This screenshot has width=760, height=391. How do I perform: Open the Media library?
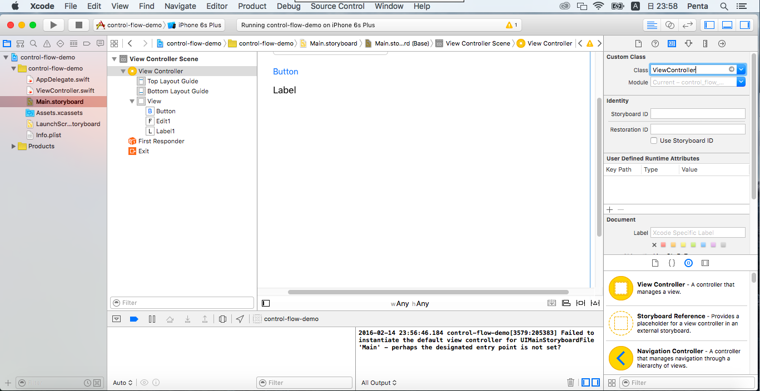705,263
